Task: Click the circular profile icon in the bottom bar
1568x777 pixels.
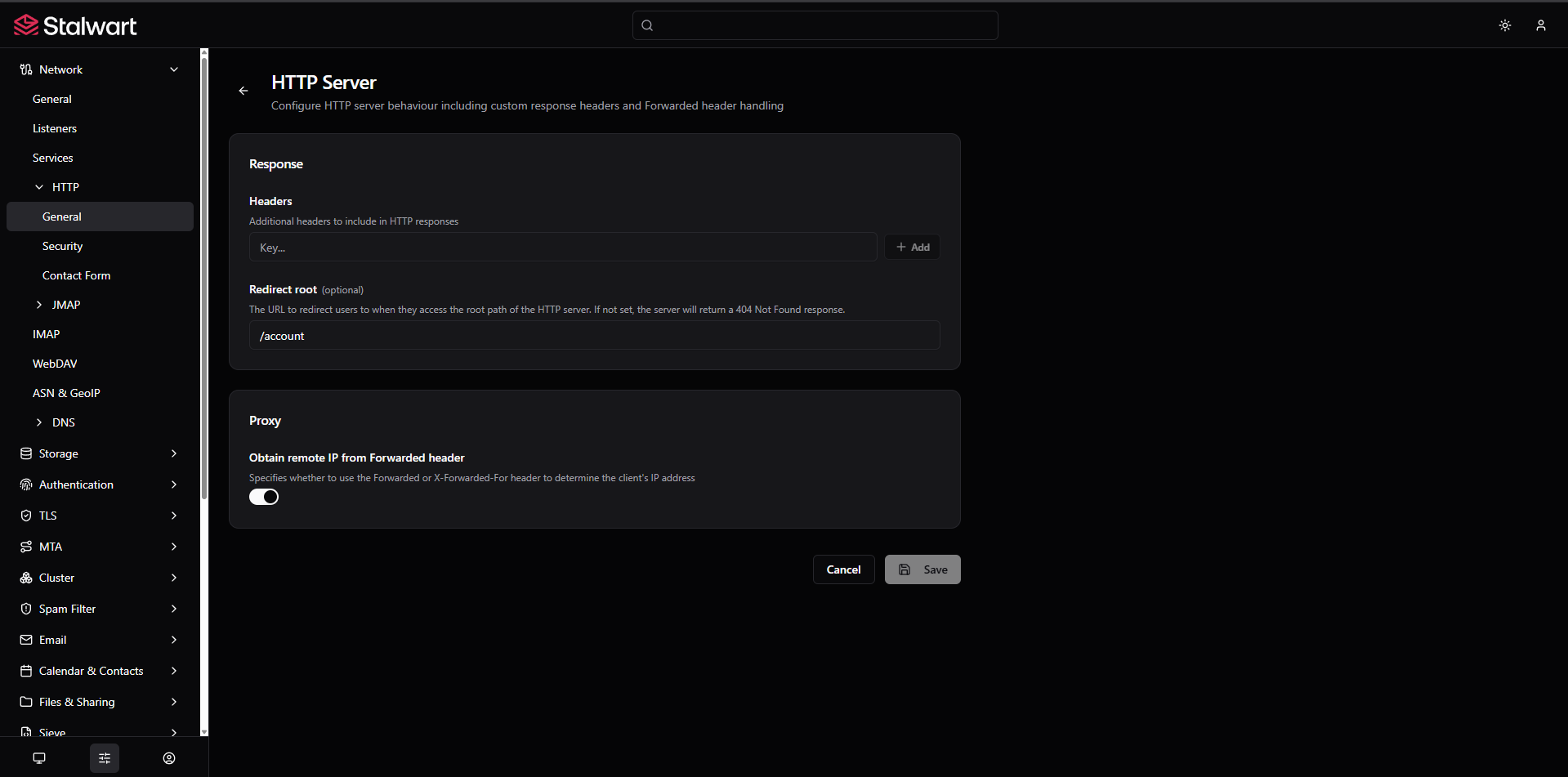Action: coord(169,758)
